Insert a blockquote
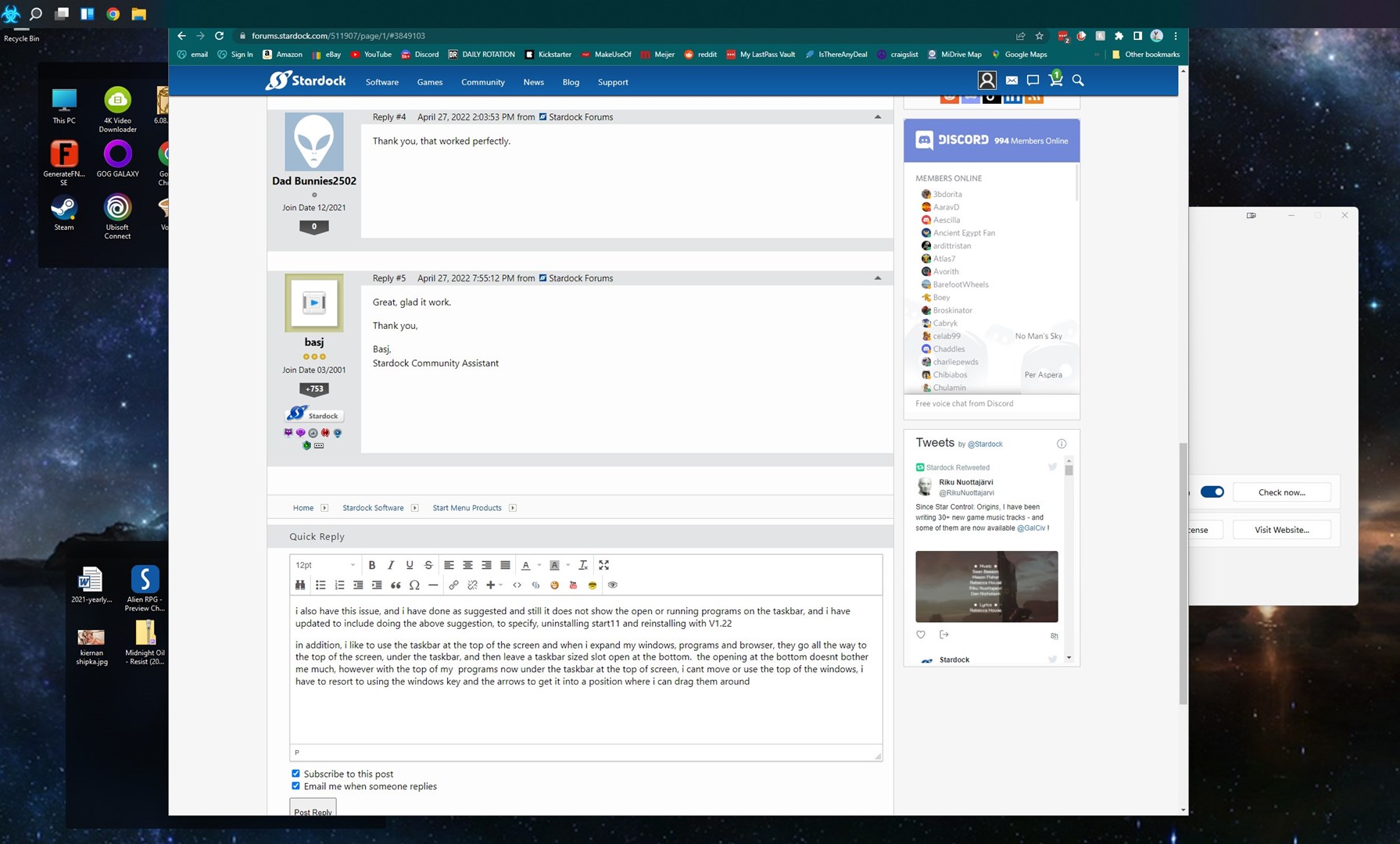Screen dimensions: 1400x844 pyautogui.click(x=396, y=585)
